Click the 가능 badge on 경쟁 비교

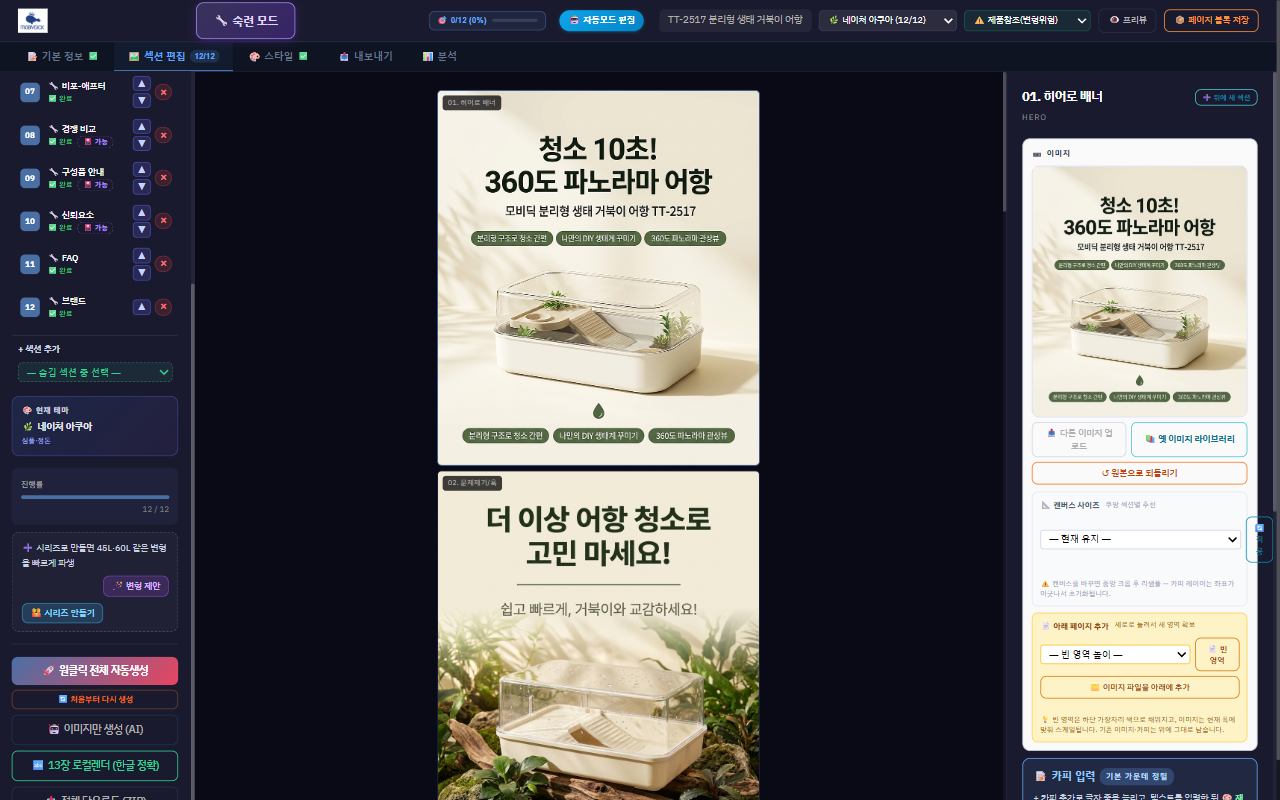tap(97, 141)
